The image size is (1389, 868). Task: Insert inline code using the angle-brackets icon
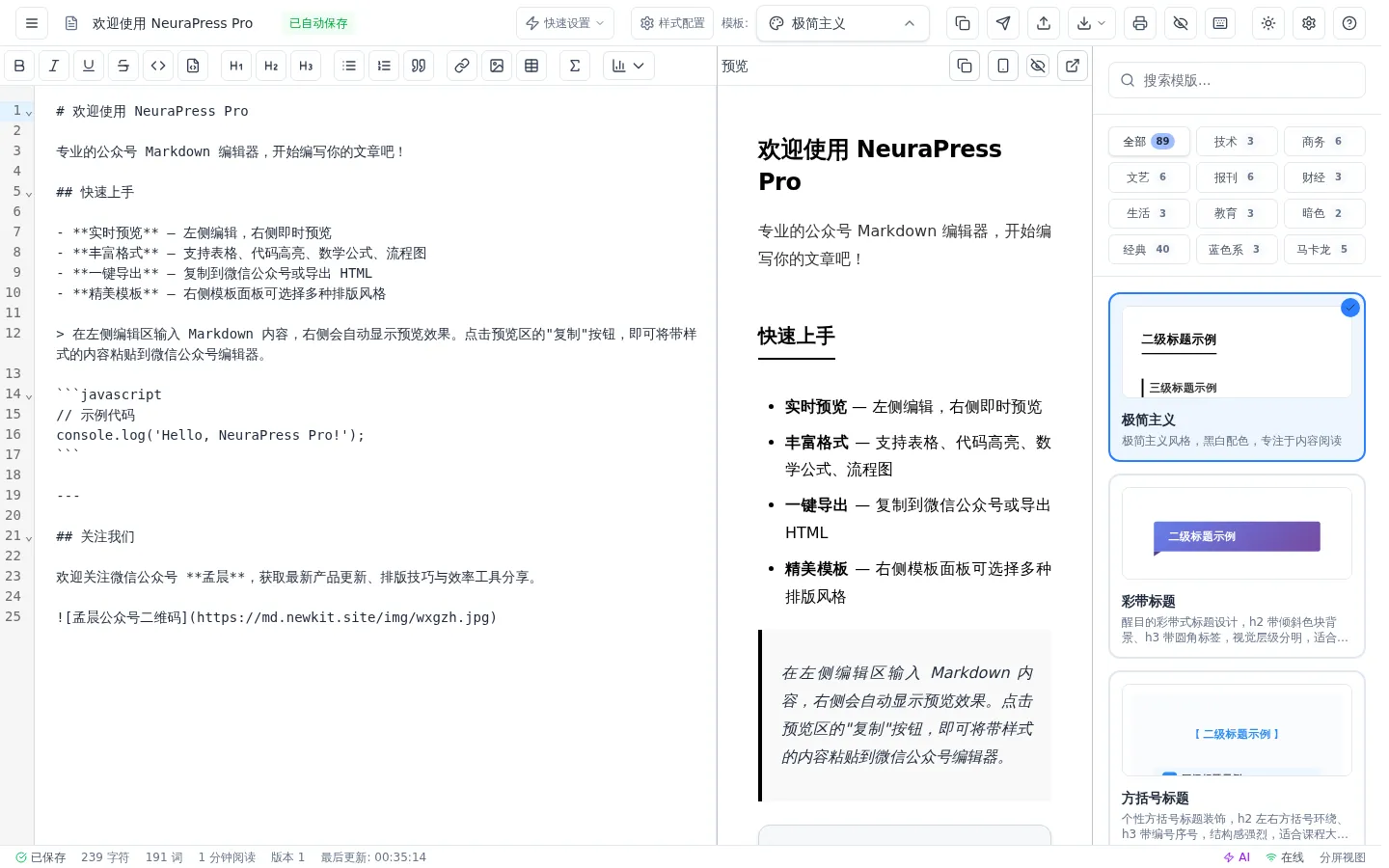158,66
